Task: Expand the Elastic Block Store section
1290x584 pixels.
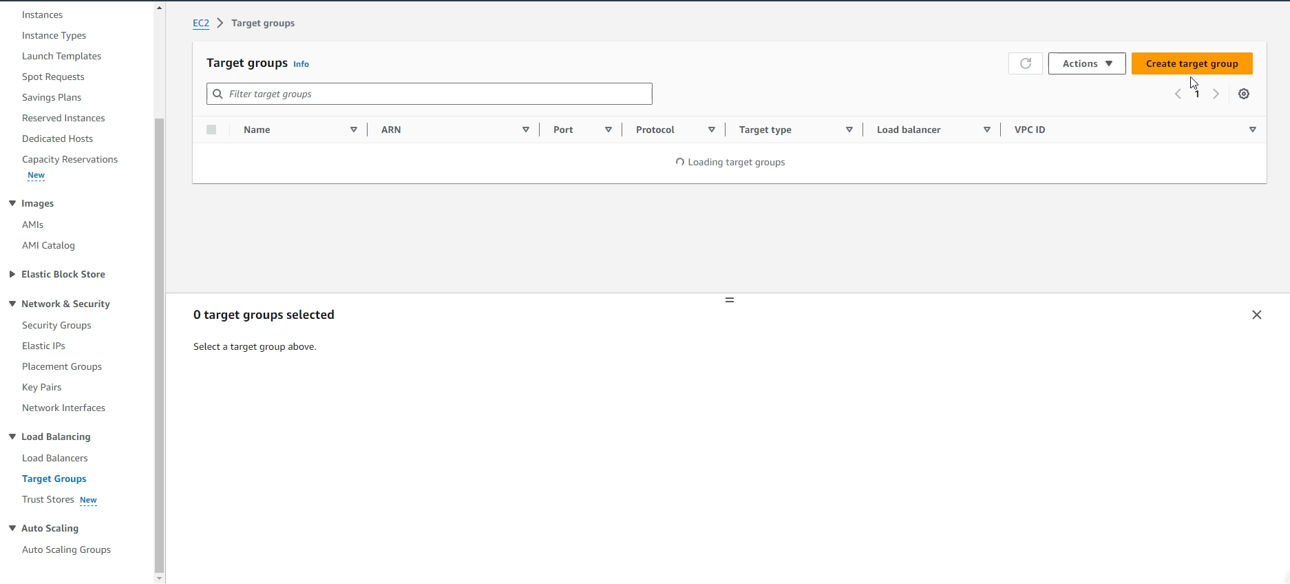Action: click(12, 274)
